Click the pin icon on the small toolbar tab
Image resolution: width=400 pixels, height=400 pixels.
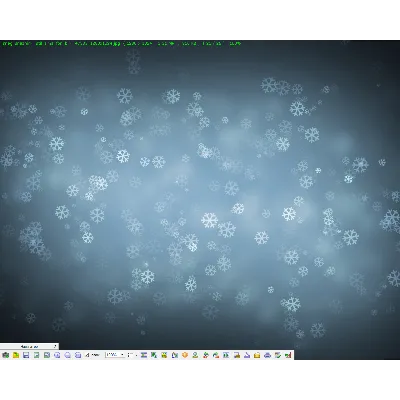[x=55, y=346]
